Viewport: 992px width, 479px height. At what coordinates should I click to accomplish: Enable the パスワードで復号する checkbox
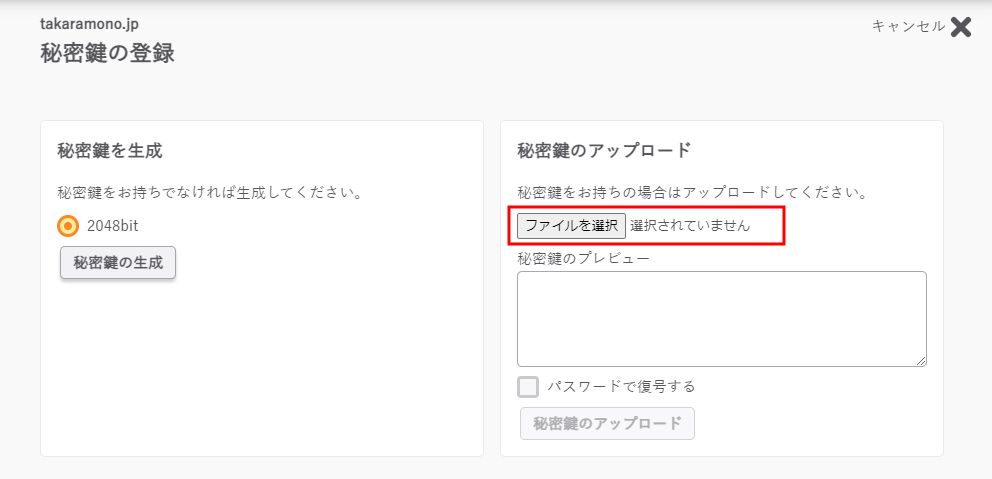528,387
